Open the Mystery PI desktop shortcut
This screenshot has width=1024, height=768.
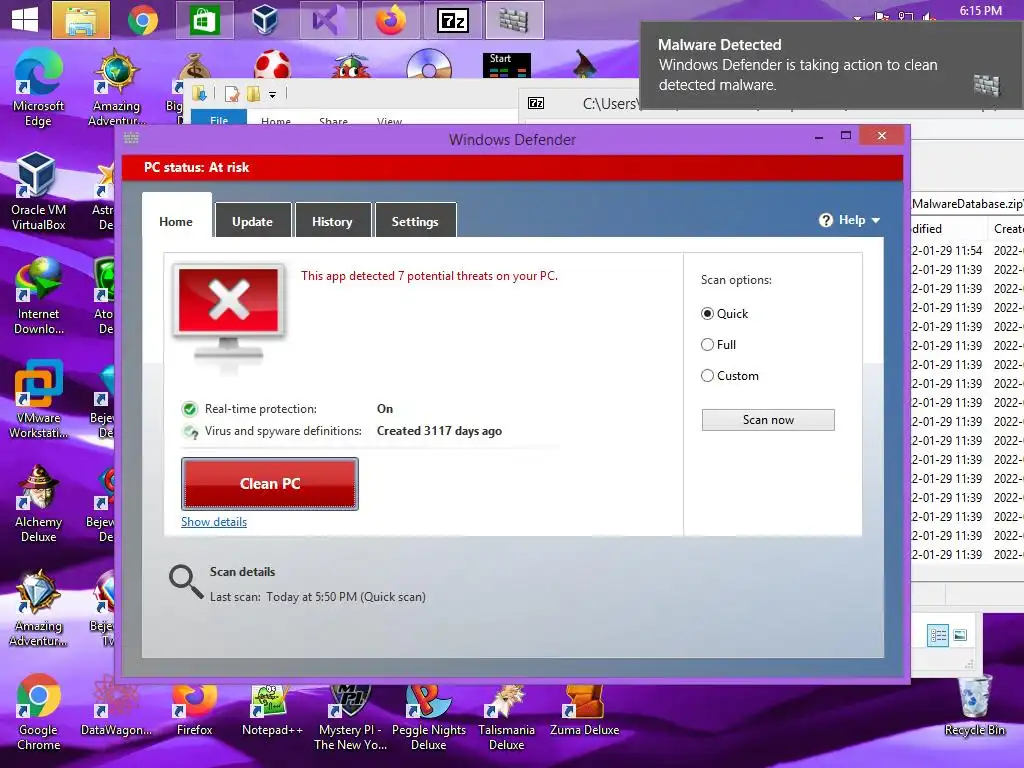pos(350,717)
